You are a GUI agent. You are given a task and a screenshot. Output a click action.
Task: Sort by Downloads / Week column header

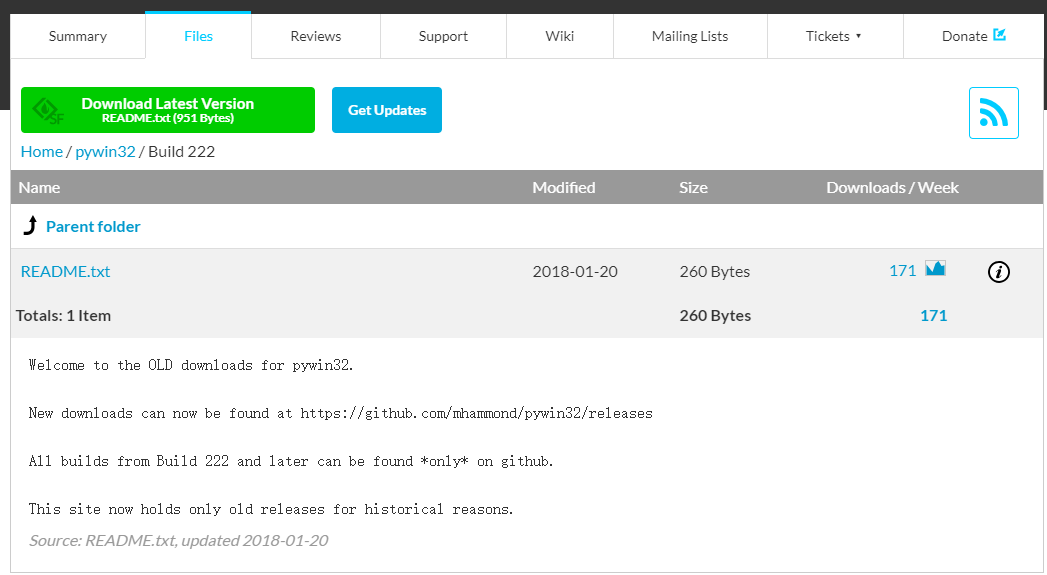point(892,188)
